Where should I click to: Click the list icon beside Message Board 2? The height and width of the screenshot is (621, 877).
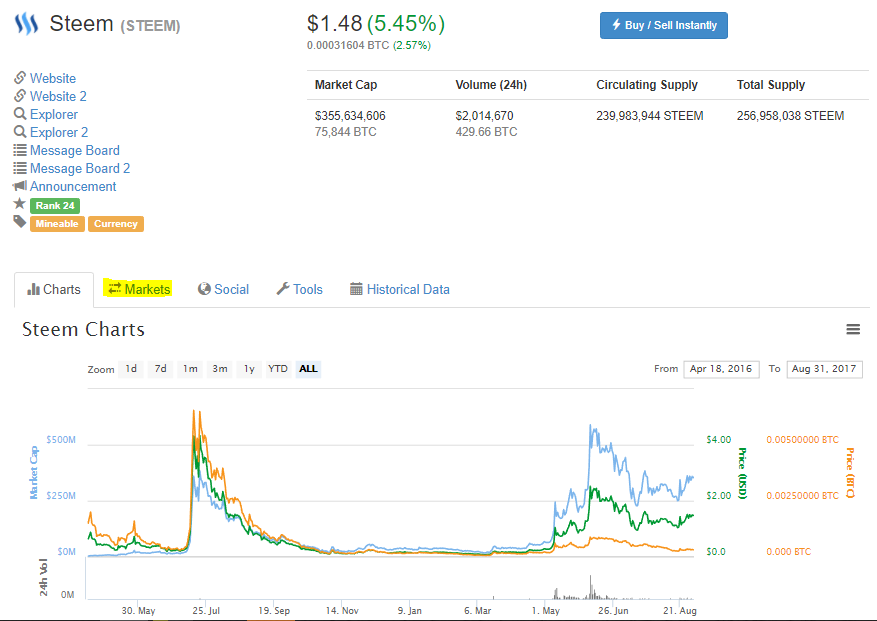pyautogui.click(x=20, y=168)
